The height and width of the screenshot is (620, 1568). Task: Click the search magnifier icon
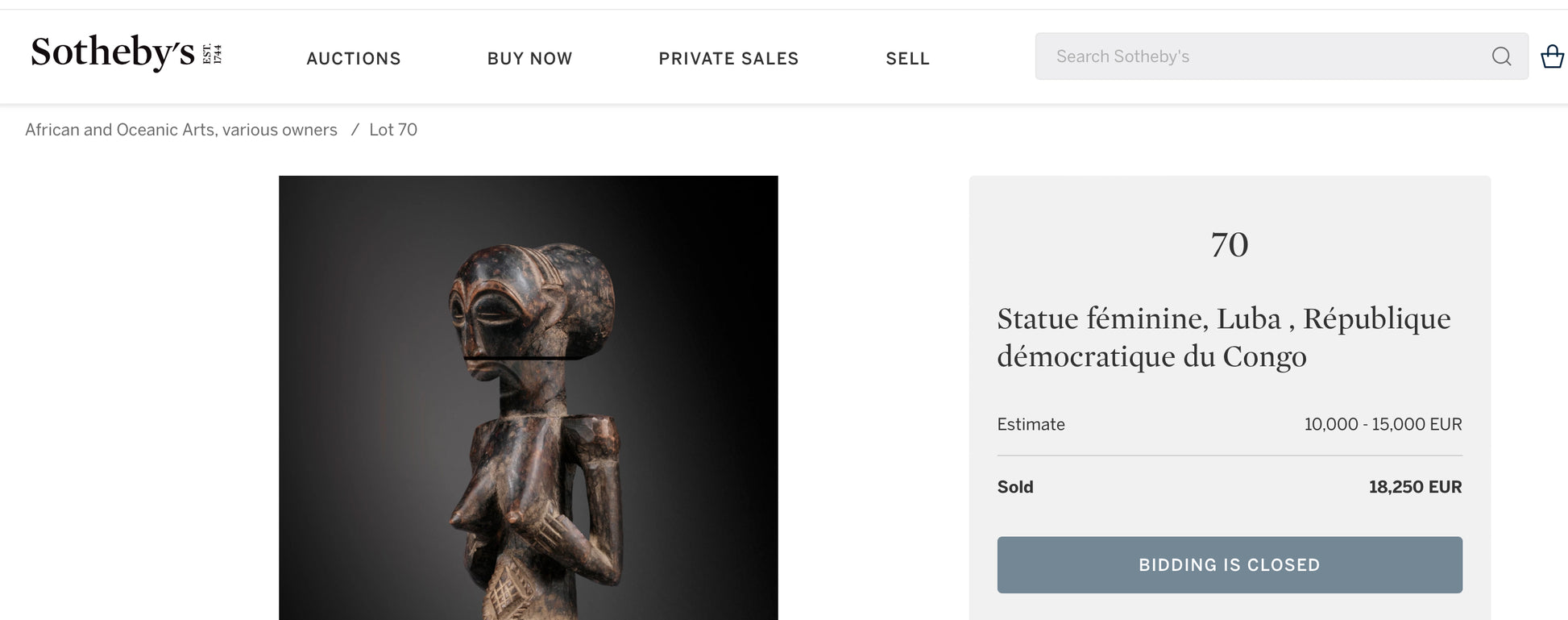click(x=1501, y=56)
